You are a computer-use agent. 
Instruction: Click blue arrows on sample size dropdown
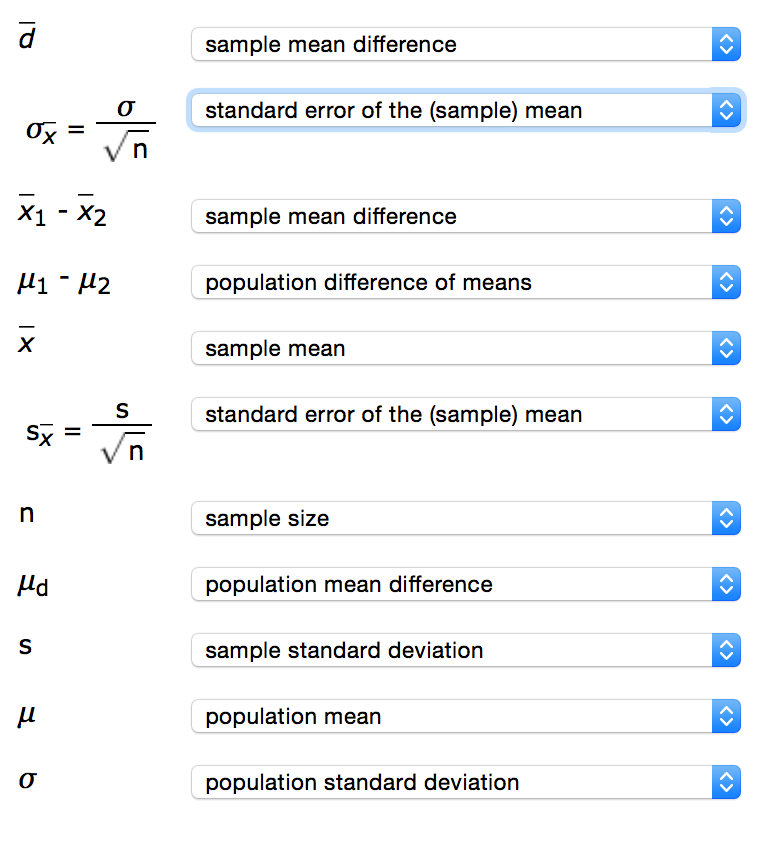727,518
